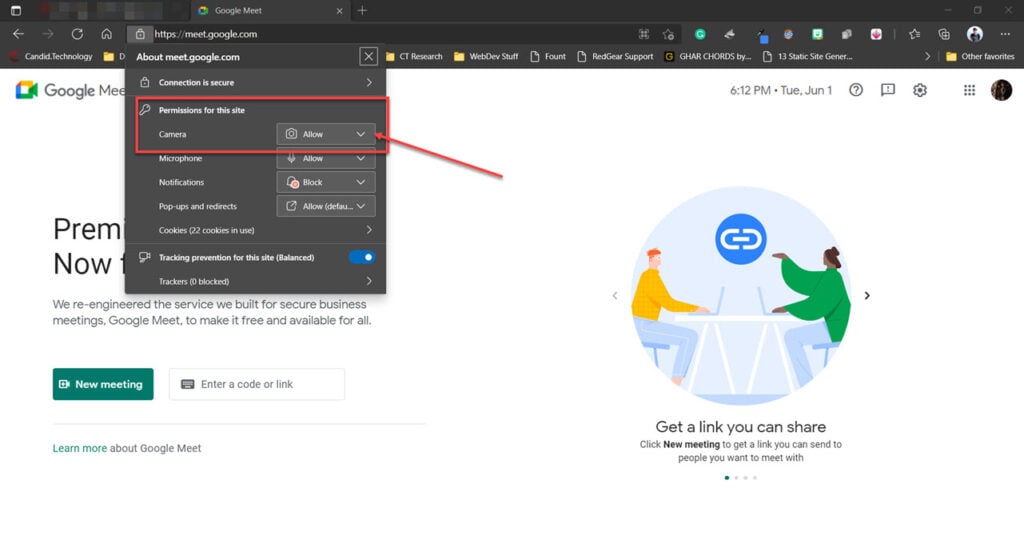Close the Google Meet tab

point(339,10)
